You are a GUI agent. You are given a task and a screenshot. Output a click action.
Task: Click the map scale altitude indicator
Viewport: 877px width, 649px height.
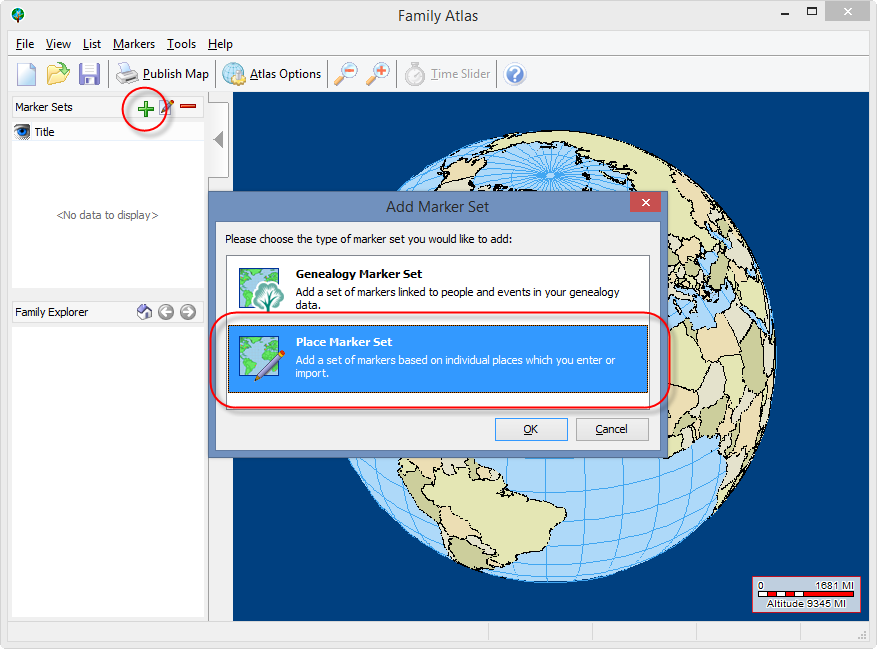(x=806, y=594)
